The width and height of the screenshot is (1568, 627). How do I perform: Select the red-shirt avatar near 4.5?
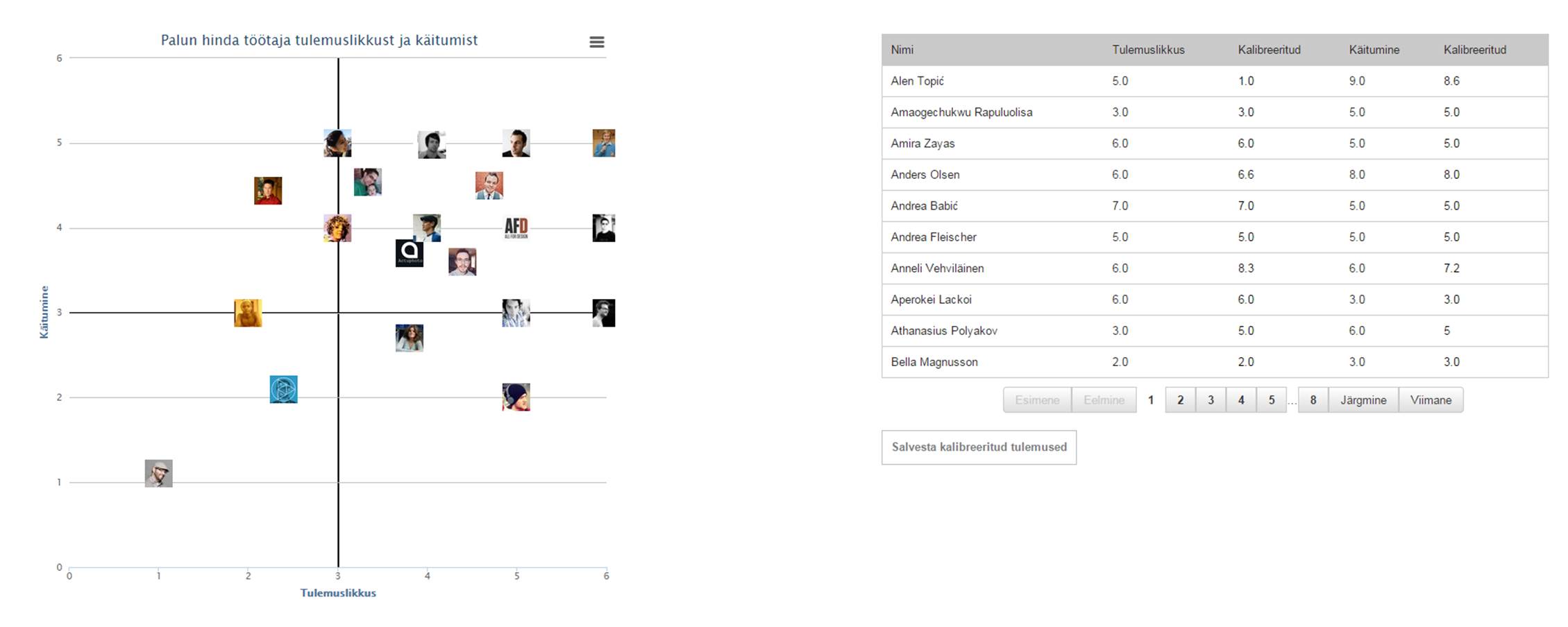pos(268,191)
